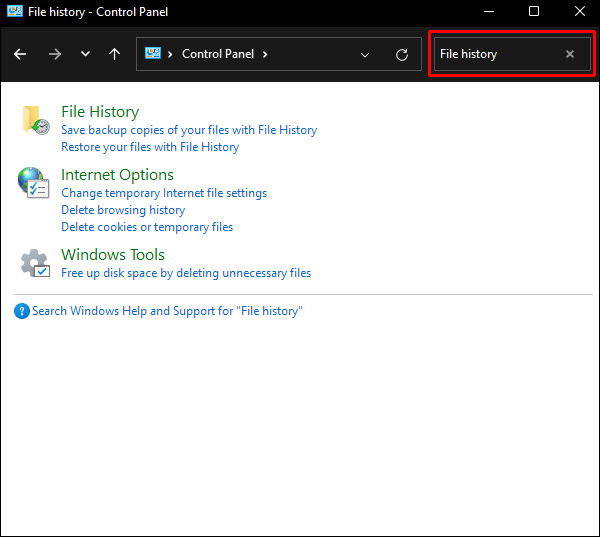This screenshot has height=537, width=600.
Task: Click the Up arrow to parent folder
Action: (115, 54)
